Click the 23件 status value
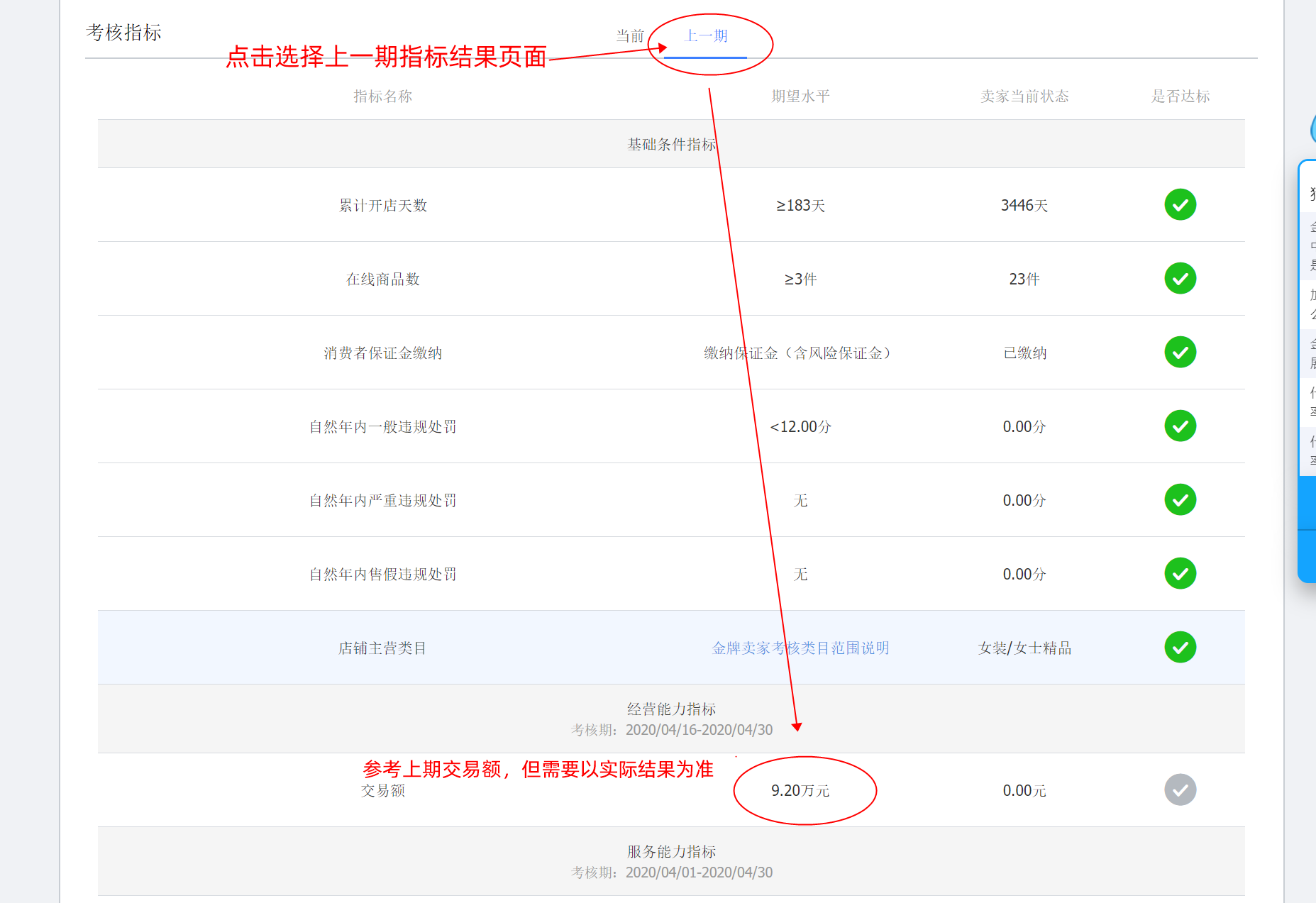 point(1024,279)
